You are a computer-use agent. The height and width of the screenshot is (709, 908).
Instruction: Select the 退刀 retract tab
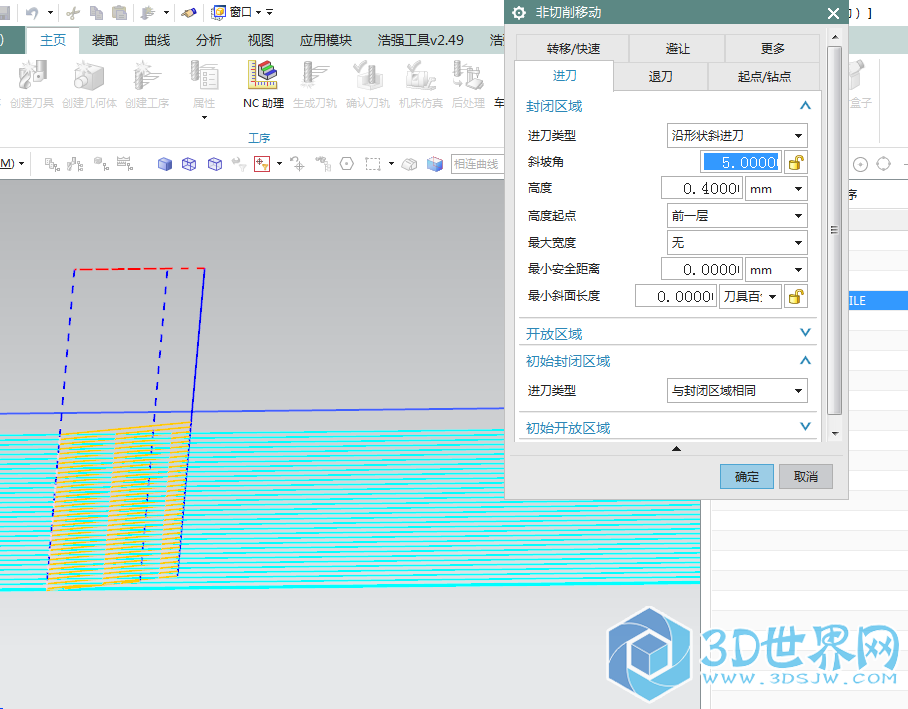click(x=661, y=76)
